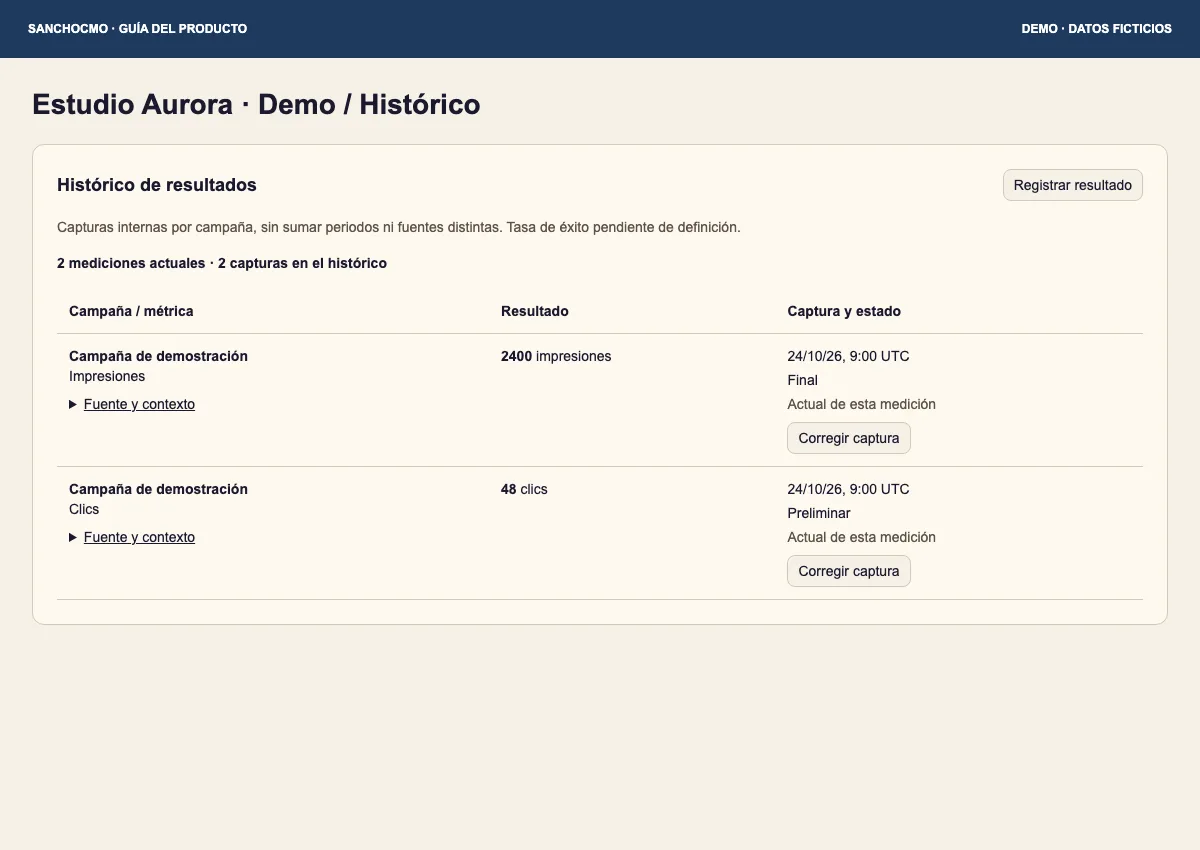Click 'Campaña de demostración' in the Clics row

158,489
